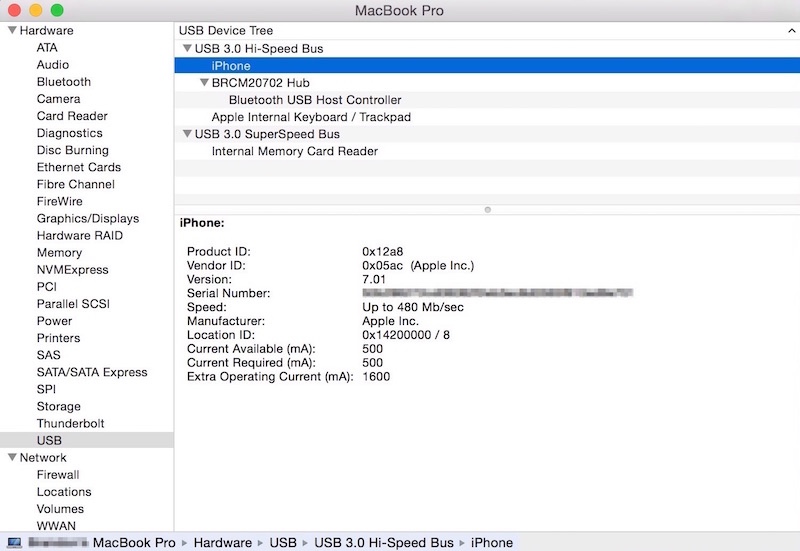Image resolution: width=800 pixels, height=551 pixels.
Task: Click Extra Operating Current value 1600
Action: click(x=376, y=377)
